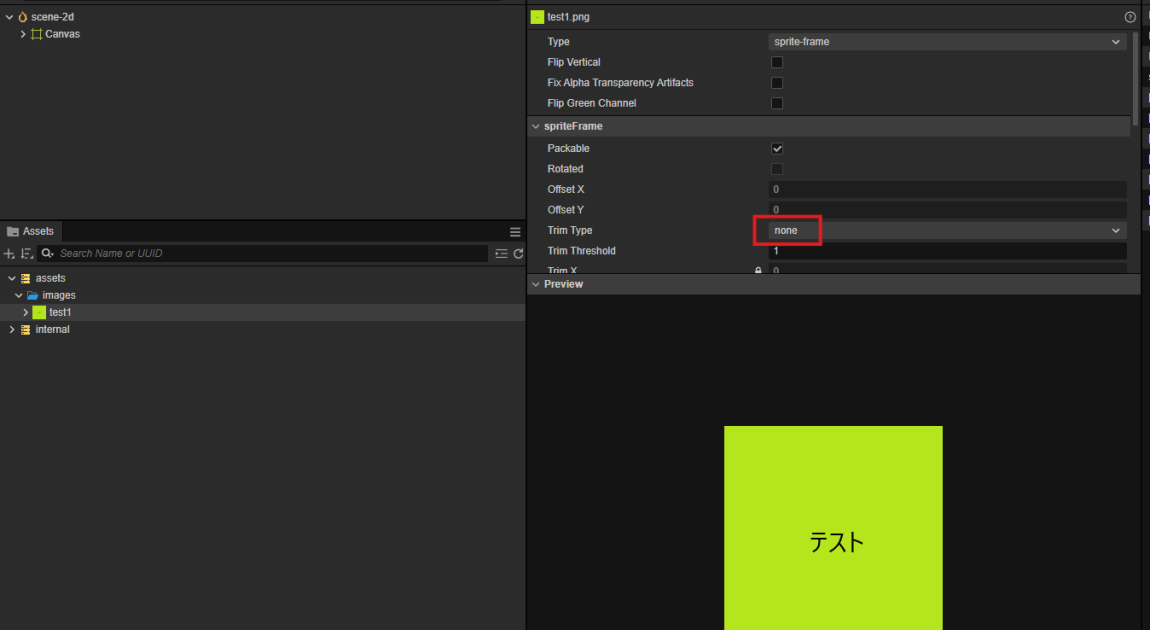This screenshot has width=1150, height=630.
Task: Click the collapse all assets icon
Action: pyautogui.click(x=501, y=254)
